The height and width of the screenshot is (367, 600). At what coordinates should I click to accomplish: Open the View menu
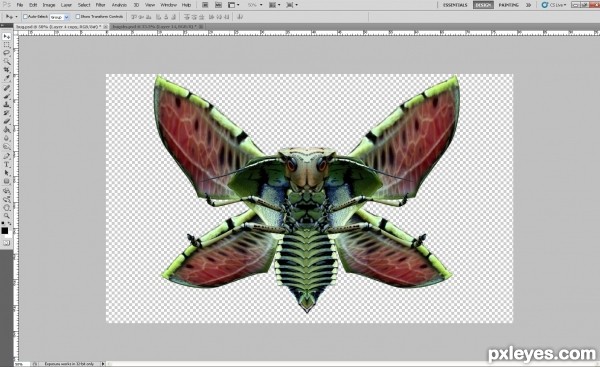[x=150, y=5]
